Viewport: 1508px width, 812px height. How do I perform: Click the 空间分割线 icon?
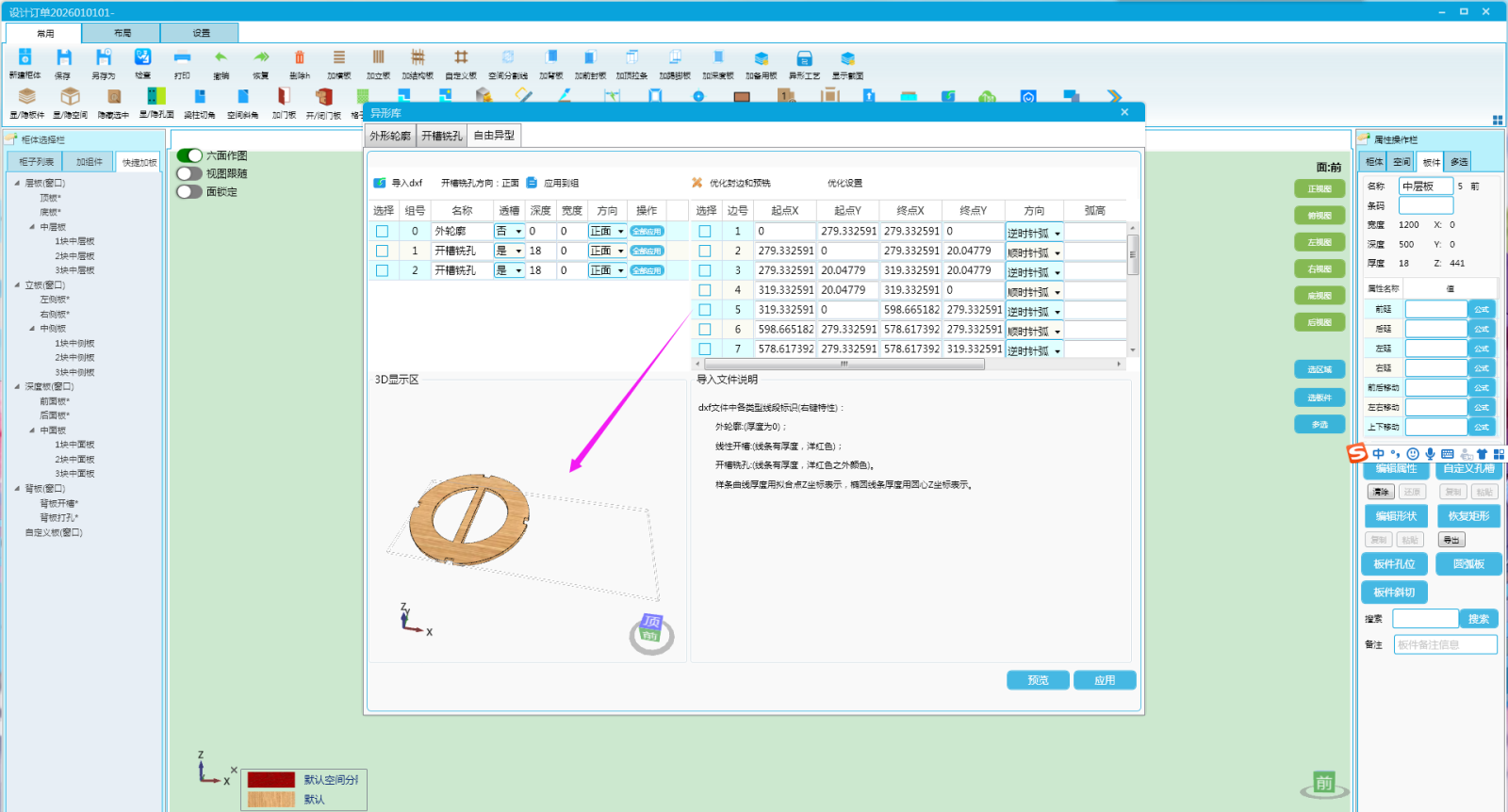point(508,58)
